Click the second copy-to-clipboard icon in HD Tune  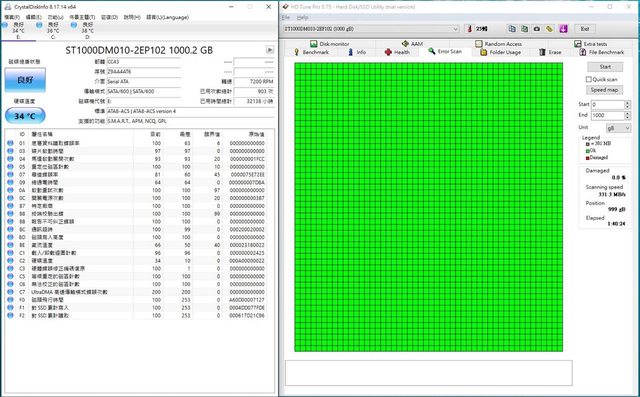point(524,29)
